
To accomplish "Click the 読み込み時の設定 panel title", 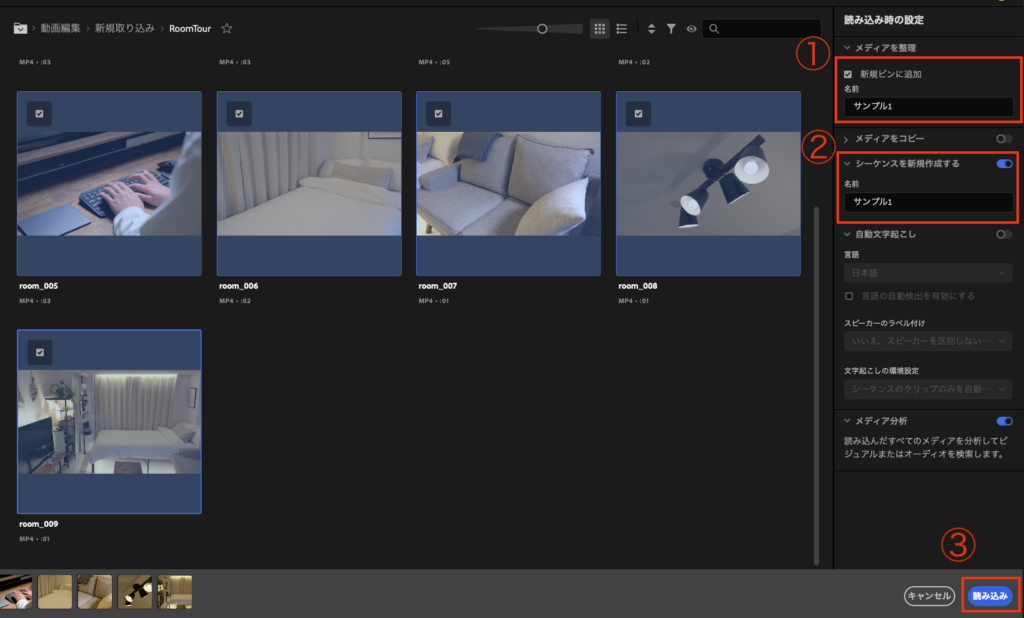I will (884, 20).
